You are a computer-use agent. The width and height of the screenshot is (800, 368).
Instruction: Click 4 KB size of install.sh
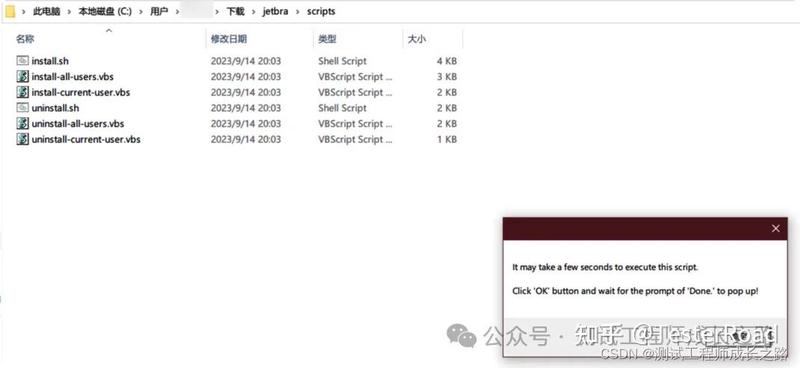(446, 61)
